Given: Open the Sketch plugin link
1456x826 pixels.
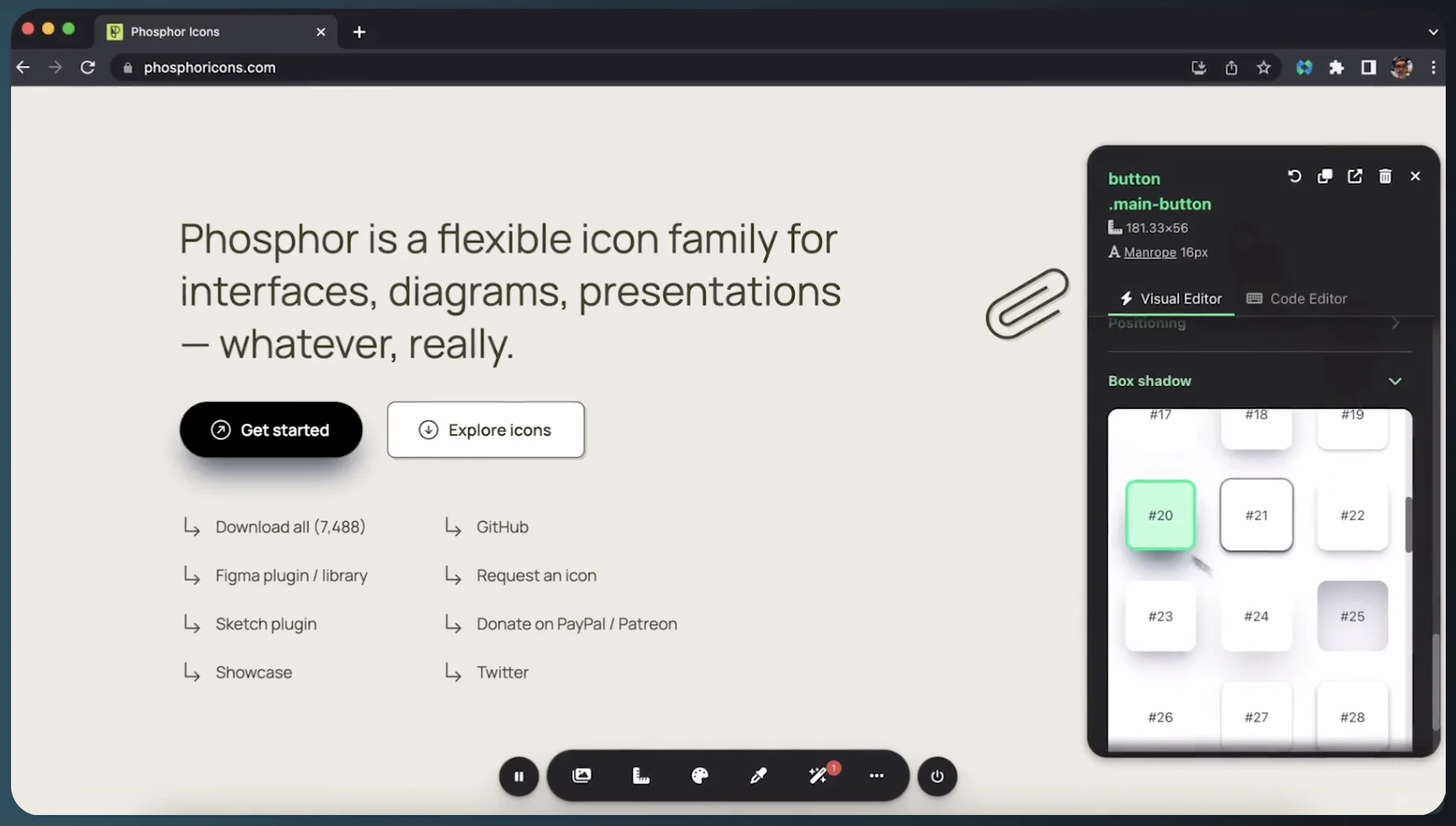Looking at the screenshot, I should pos(266,624).
